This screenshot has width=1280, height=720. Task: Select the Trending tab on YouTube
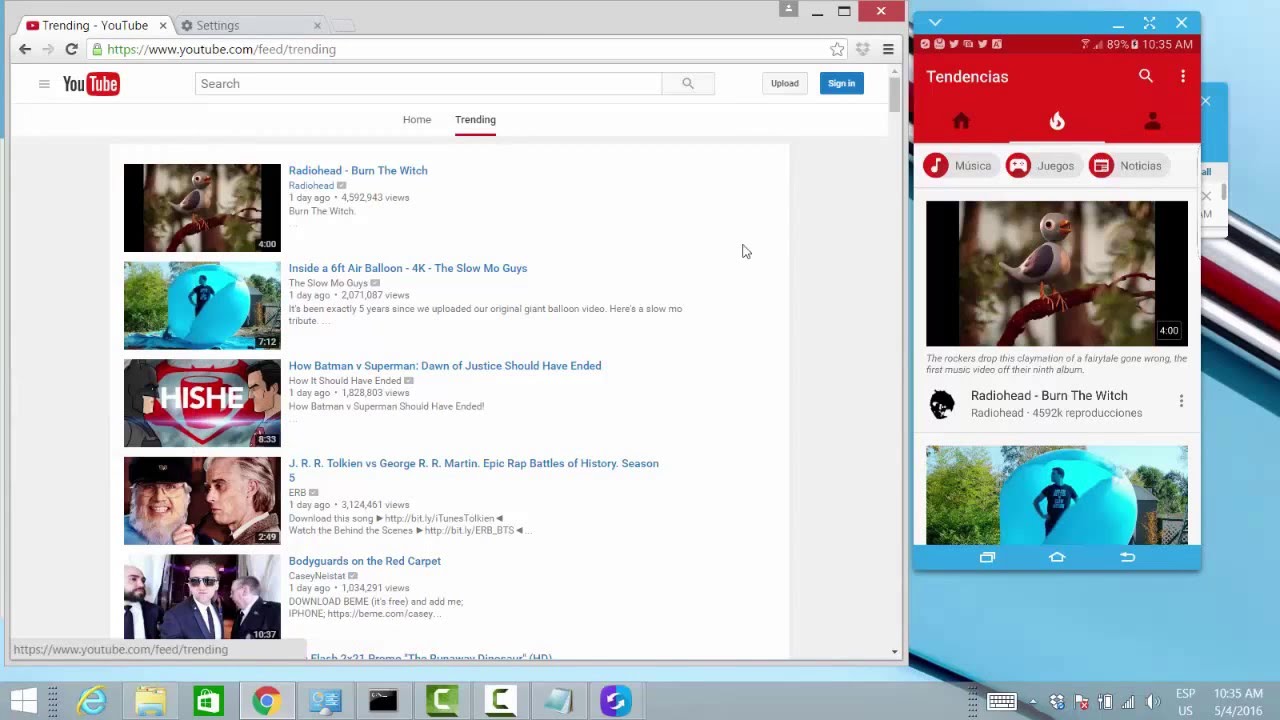[x=475, y=120]
